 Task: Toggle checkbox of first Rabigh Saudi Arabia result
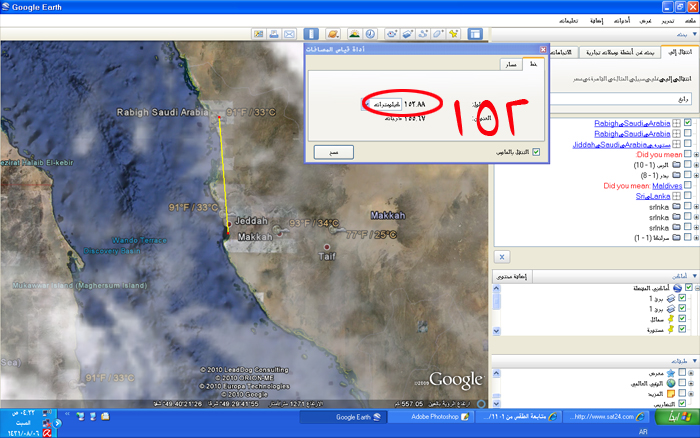click(x=688, y=122)
